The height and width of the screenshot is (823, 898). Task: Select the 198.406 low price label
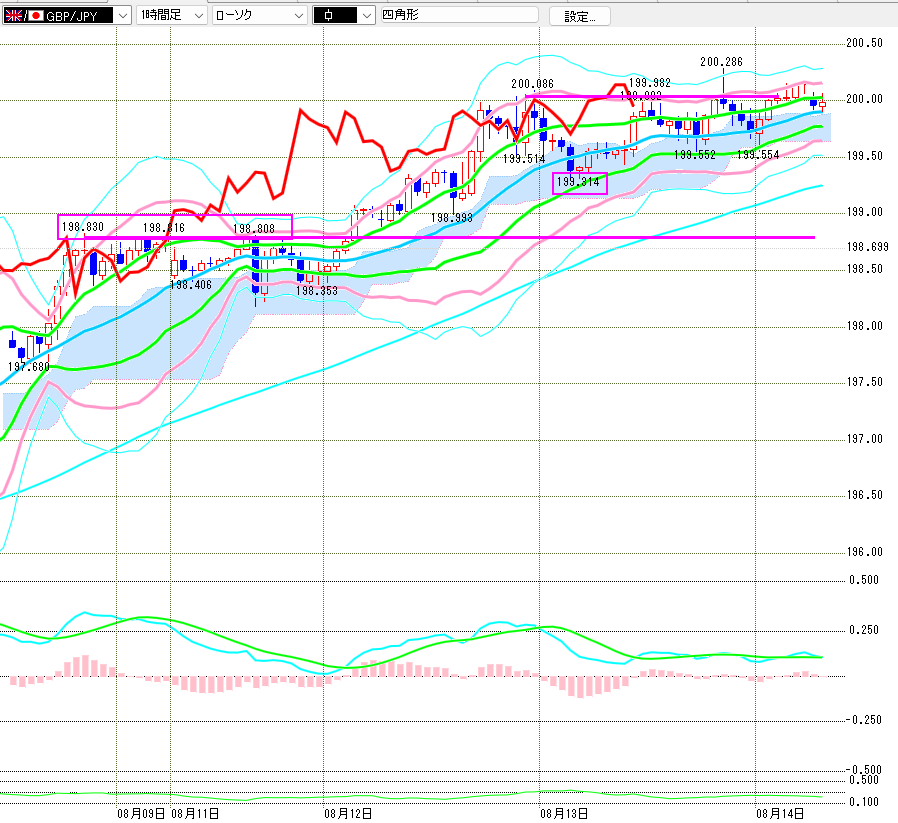point(191,285)
